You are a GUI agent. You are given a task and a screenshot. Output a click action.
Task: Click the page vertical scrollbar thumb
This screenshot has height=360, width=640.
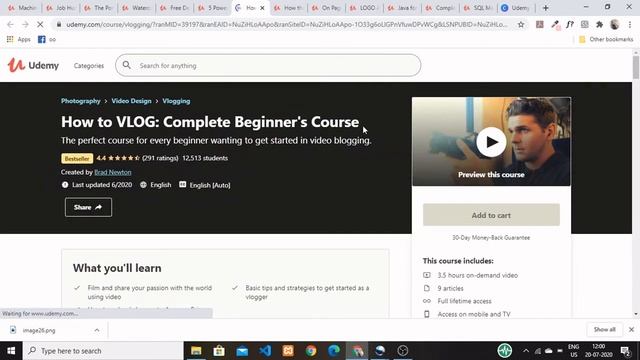click(x=636, y=67)
